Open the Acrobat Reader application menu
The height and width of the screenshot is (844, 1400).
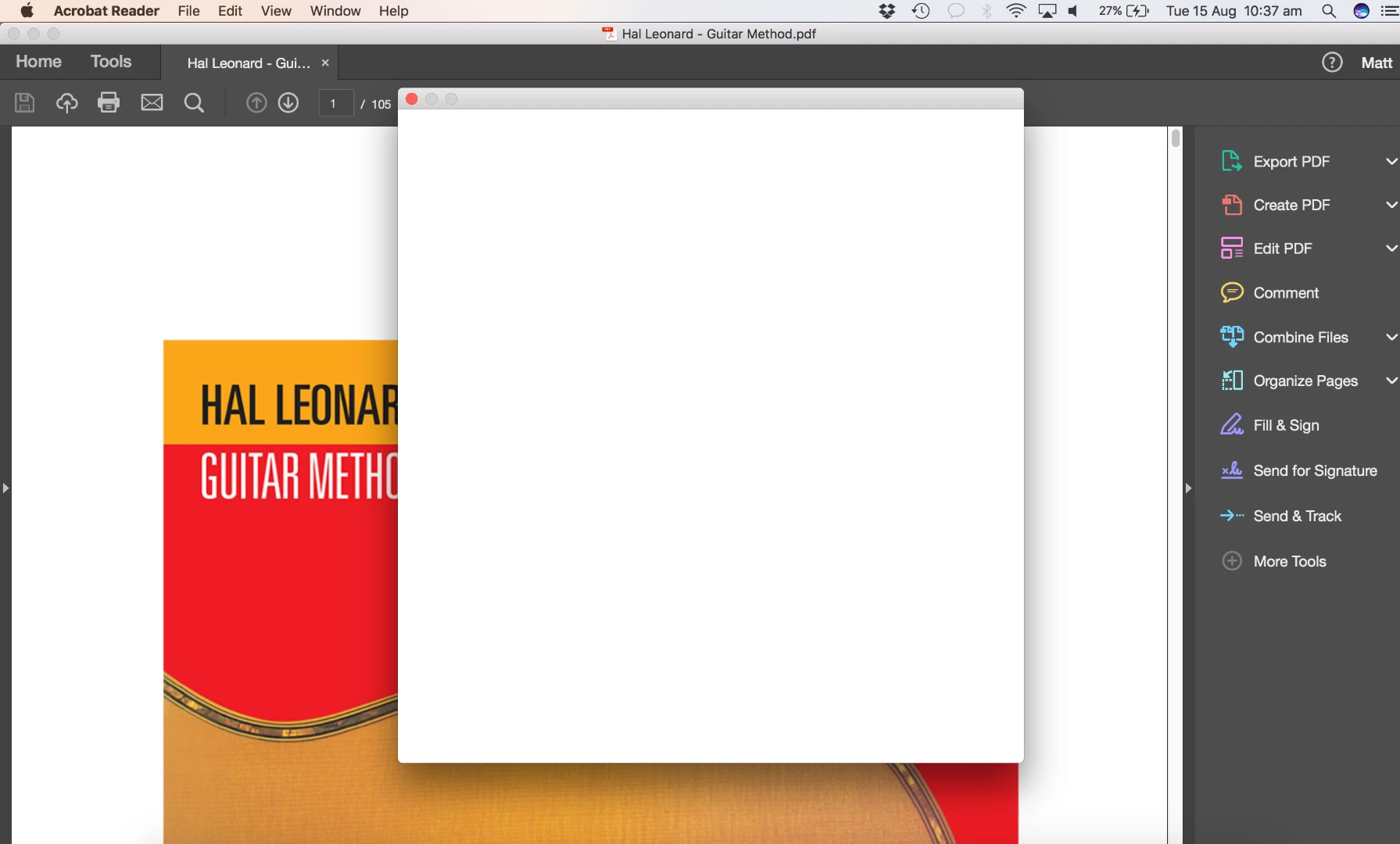pos(106,11)
